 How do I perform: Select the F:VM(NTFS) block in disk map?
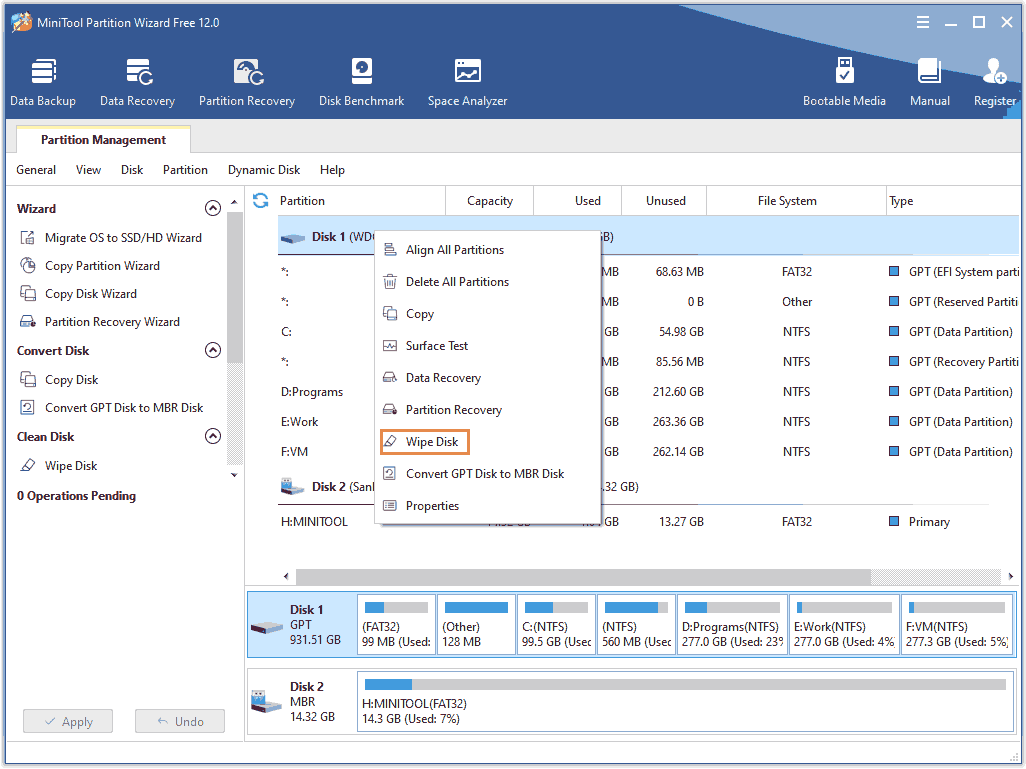click(x=957, y=624)
